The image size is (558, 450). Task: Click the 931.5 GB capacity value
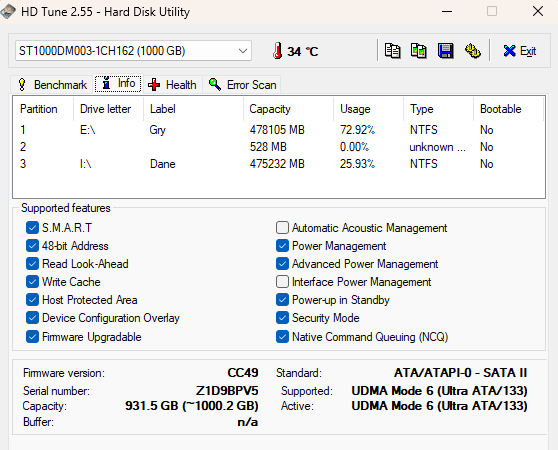tap(192, 406)
